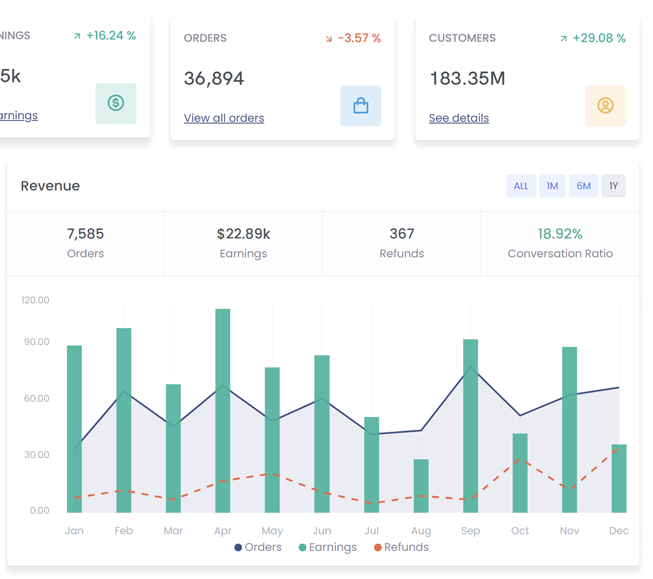This screenshot has height=579, width=653.
Task: Click the customers upward trend arrow icon
Action: point(564,39)
